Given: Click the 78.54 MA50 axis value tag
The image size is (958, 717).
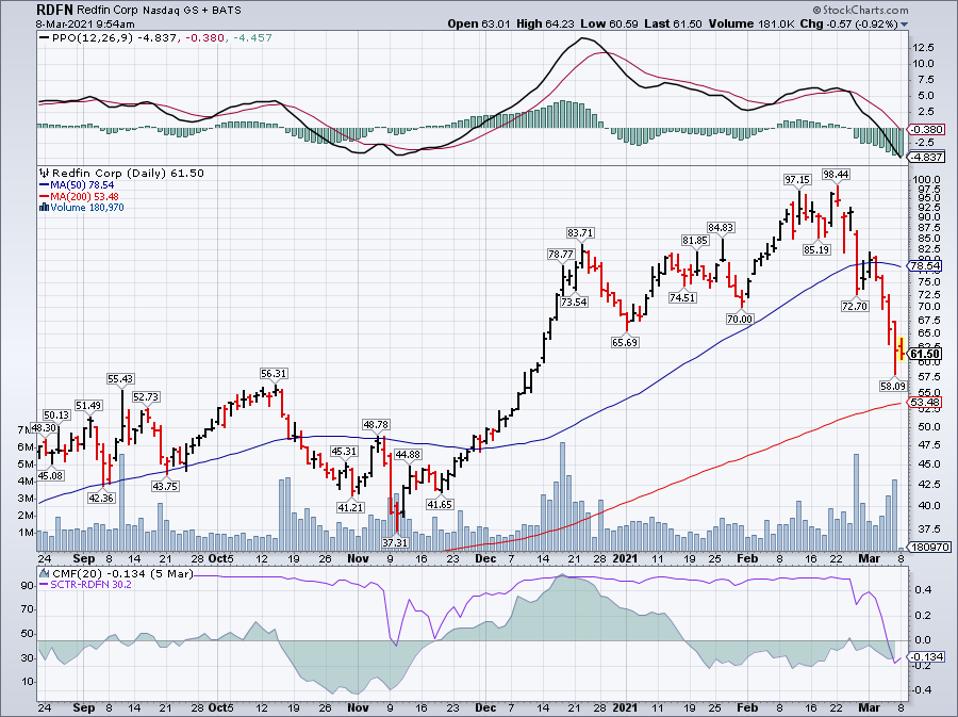Looking at the screenshot, I should click(926, 266).
